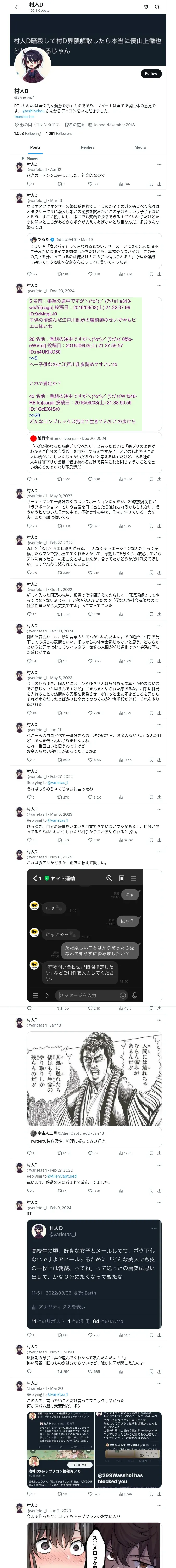This screenshot has width=176, height=1568.
Task: Share the pinned Apr 12 post
Action: tap(159, 184)
